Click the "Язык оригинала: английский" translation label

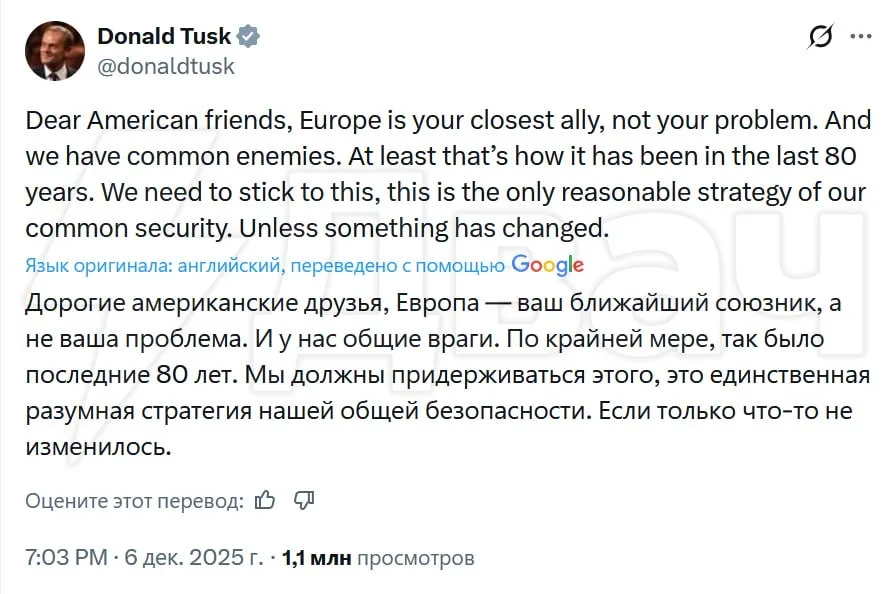(153, 265)
